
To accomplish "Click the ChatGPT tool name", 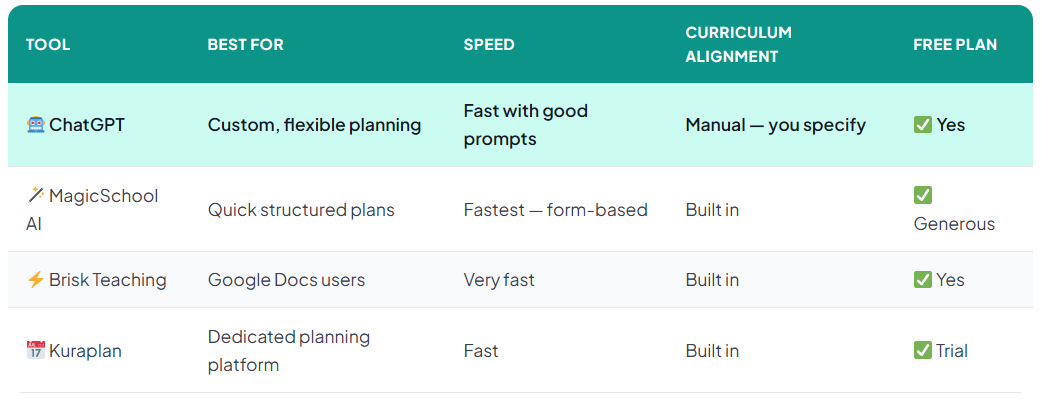I will click(x=89, y=125).
